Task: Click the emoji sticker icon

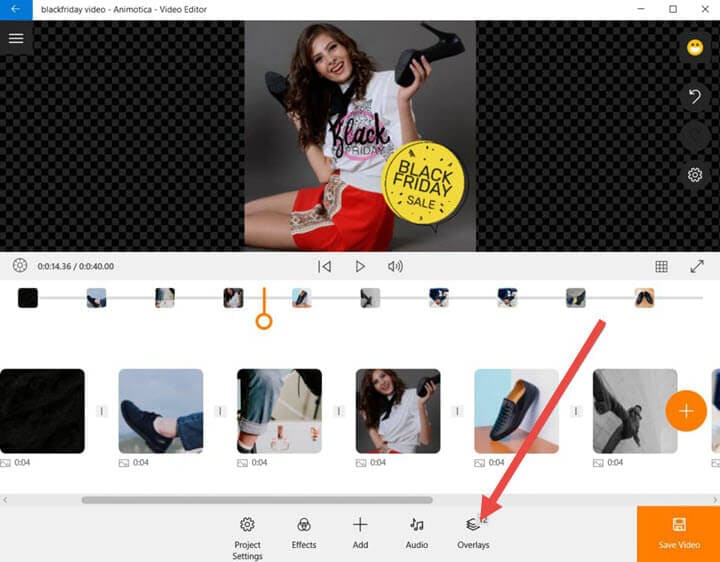Action: coord(694,48)
